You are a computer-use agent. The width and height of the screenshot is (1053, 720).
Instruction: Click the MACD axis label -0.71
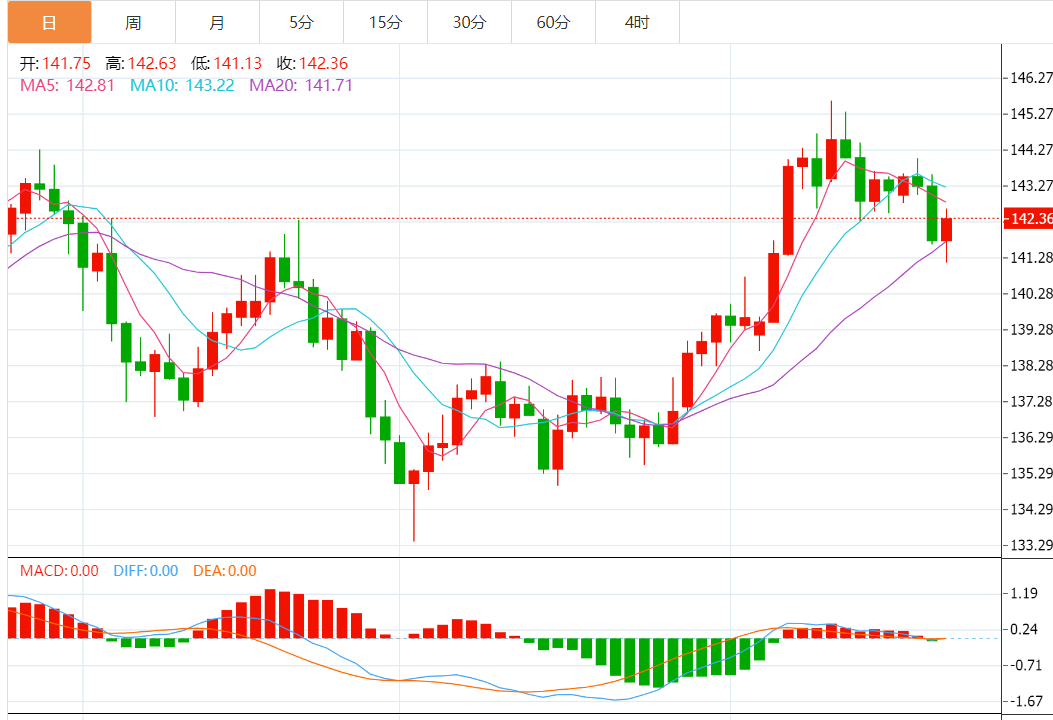pos(1025,665)
